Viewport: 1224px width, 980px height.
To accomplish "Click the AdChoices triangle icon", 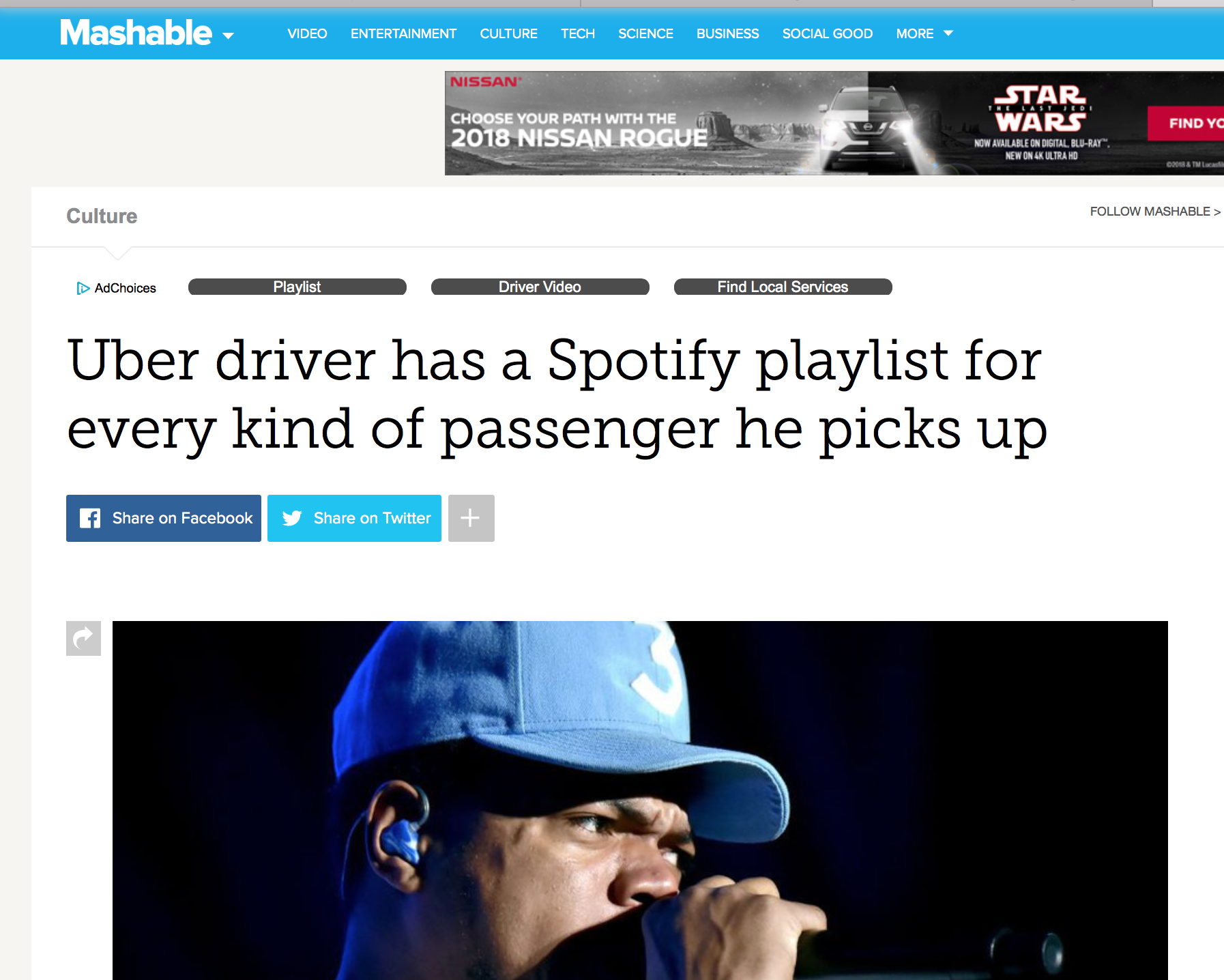I will [x=83, y=288].
